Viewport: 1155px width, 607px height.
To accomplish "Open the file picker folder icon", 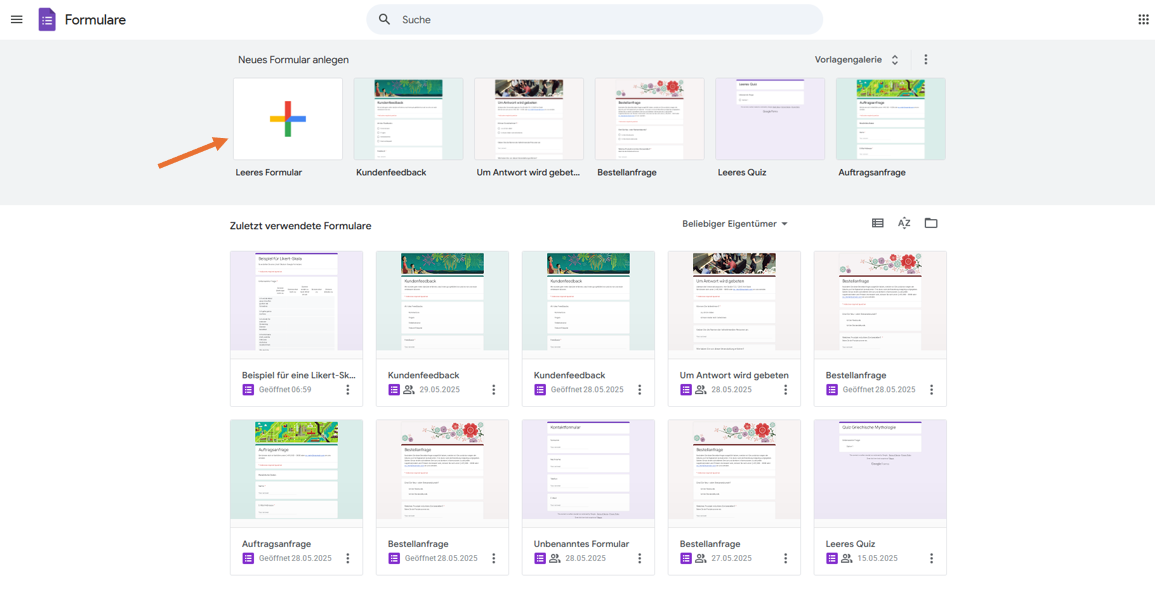I will point(931,223).
